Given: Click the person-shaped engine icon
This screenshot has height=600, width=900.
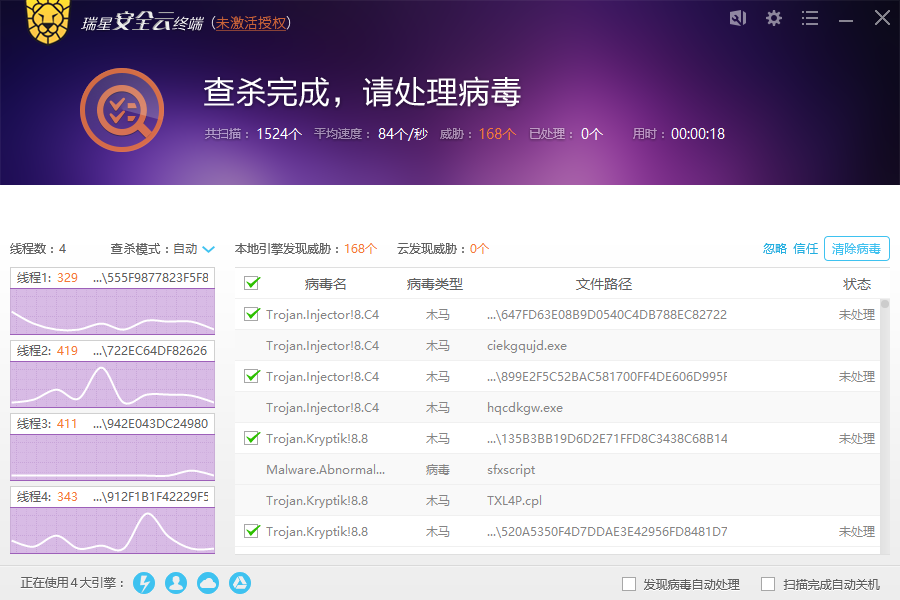Looking at the screenshot, I should [176, 583].
